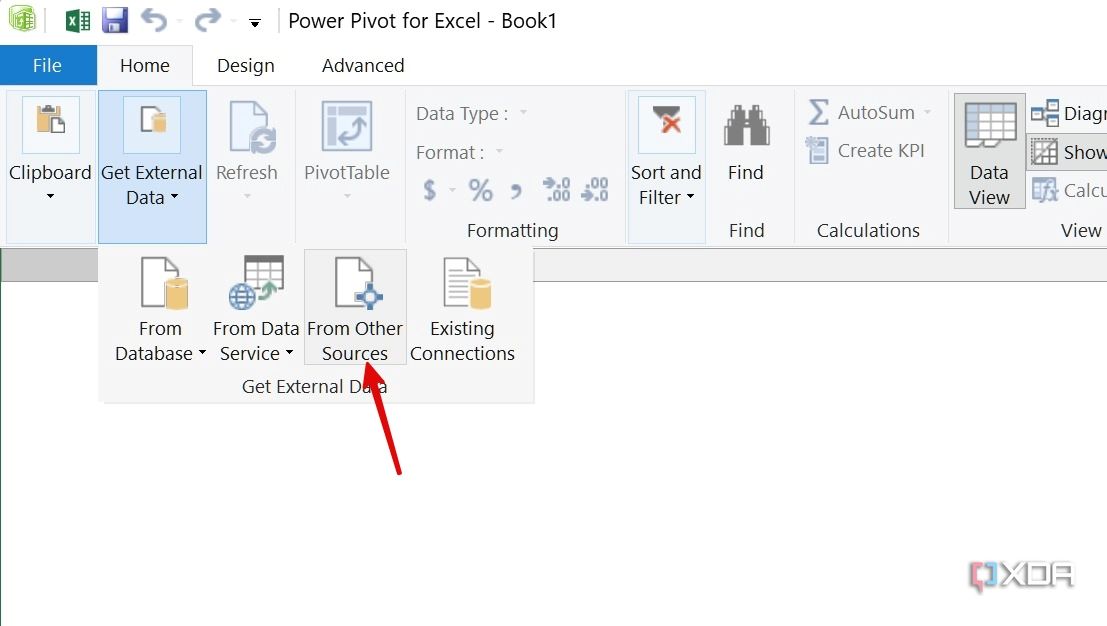Switch to the Design tab

(245, 65)
